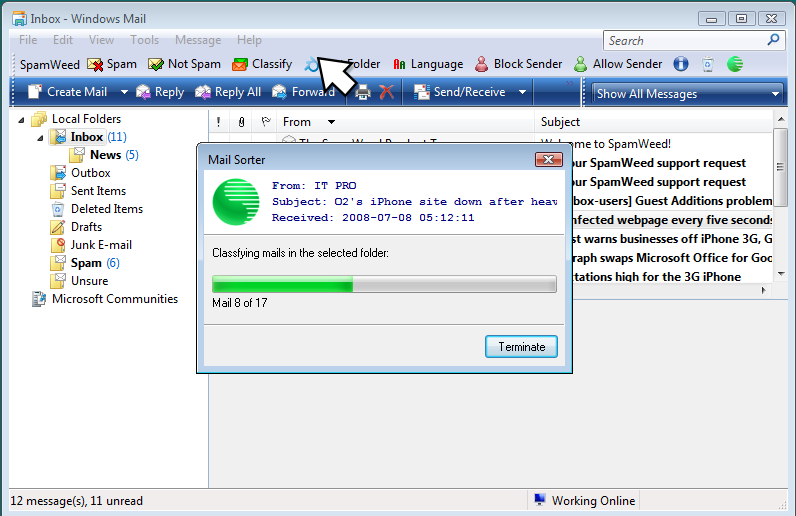Sort by the Subject column header

(654, 122)
